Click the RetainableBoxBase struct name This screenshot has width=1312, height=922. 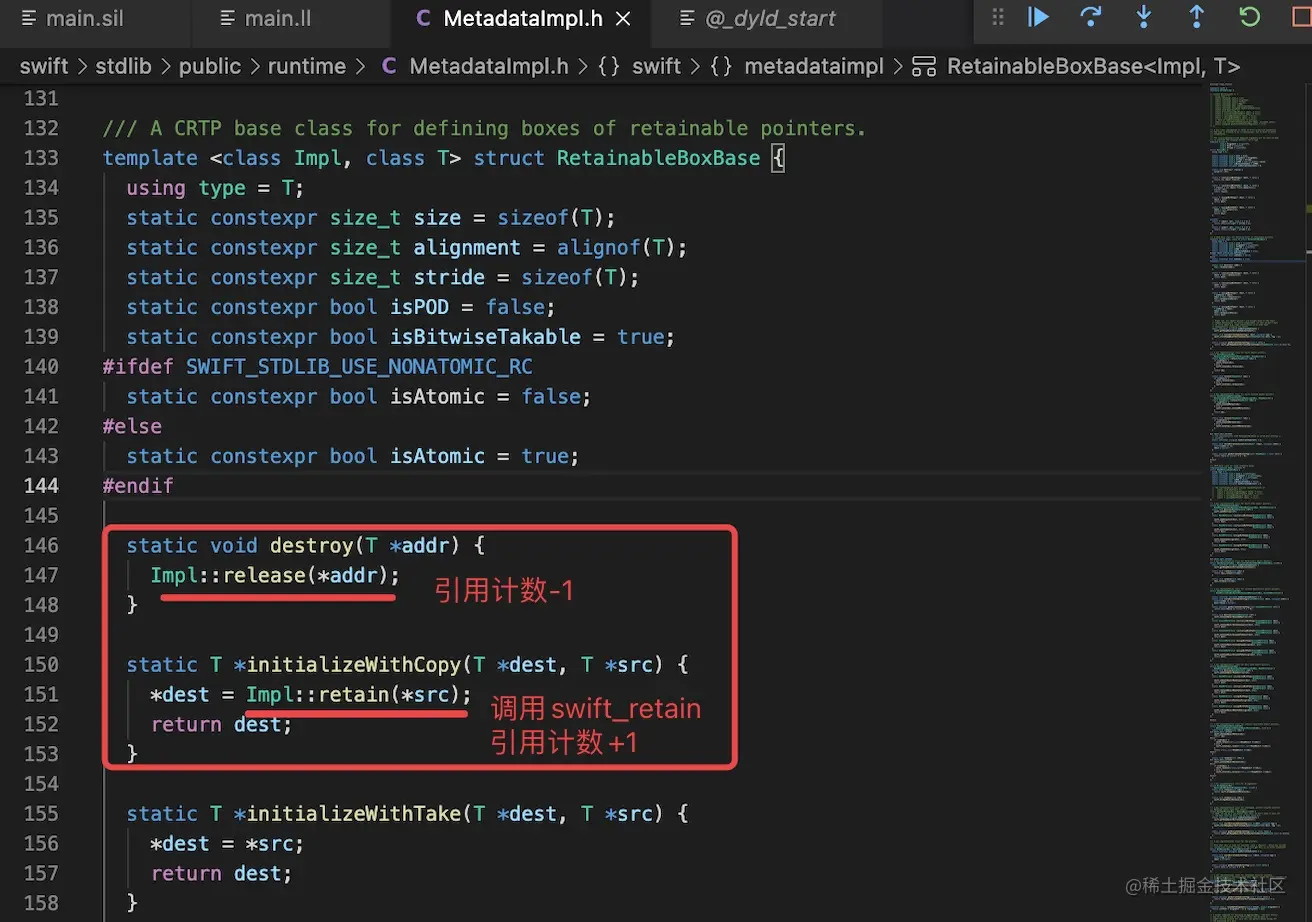click(x=658, y=158)
